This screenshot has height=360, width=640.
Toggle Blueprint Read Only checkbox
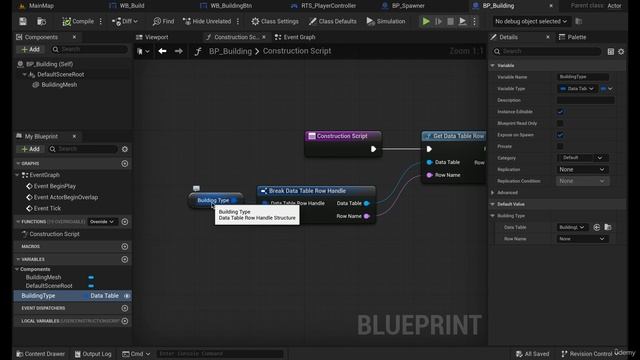[560, 123]
